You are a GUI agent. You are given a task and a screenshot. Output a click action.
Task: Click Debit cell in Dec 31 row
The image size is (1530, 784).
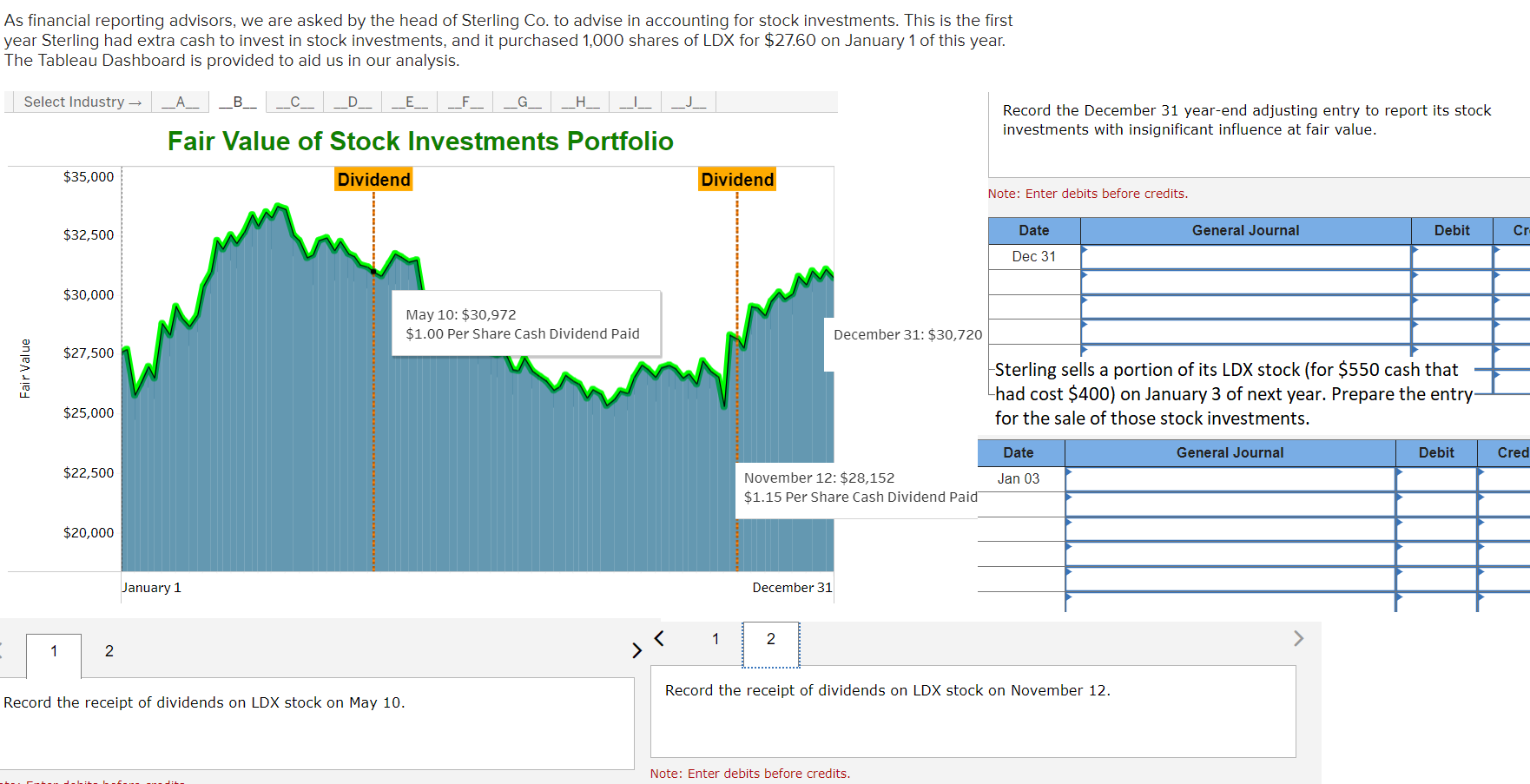pos(1452,257)
